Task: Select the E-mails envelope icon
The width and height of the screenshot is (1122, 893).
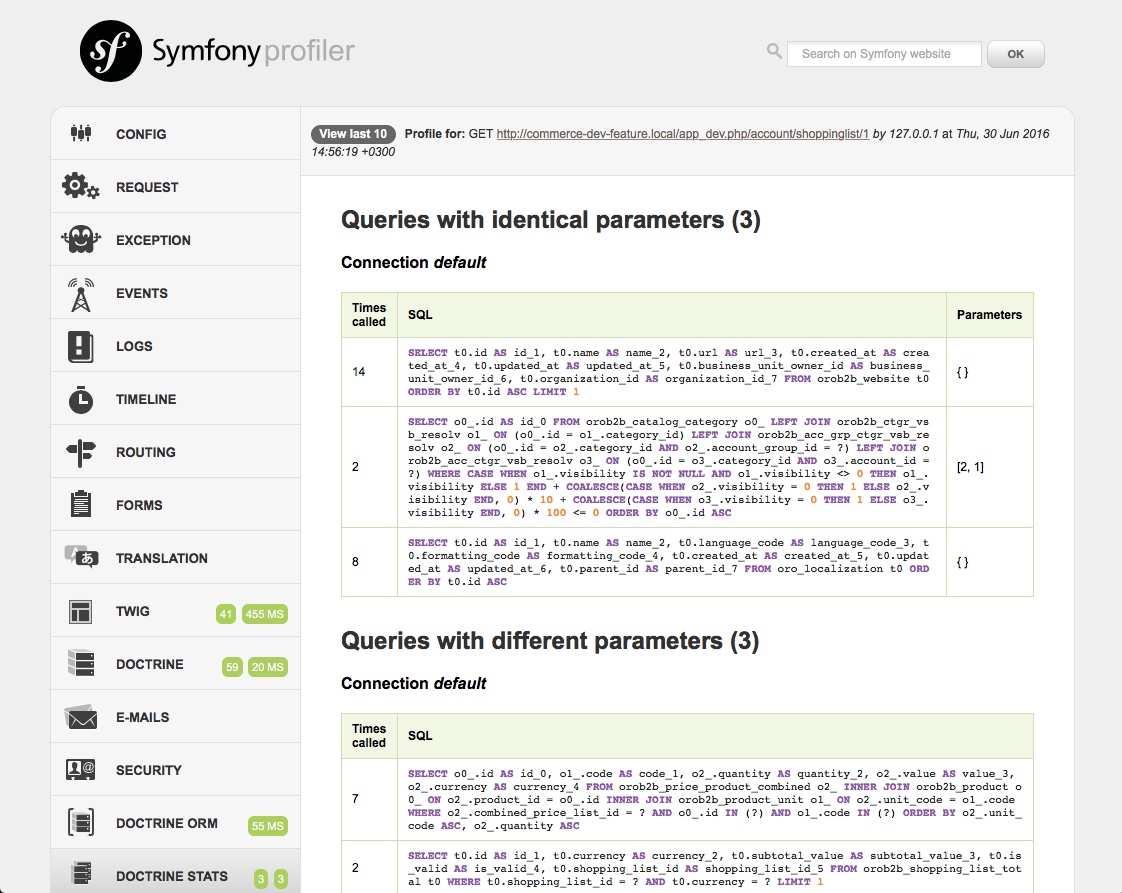Action: (81, 717)
